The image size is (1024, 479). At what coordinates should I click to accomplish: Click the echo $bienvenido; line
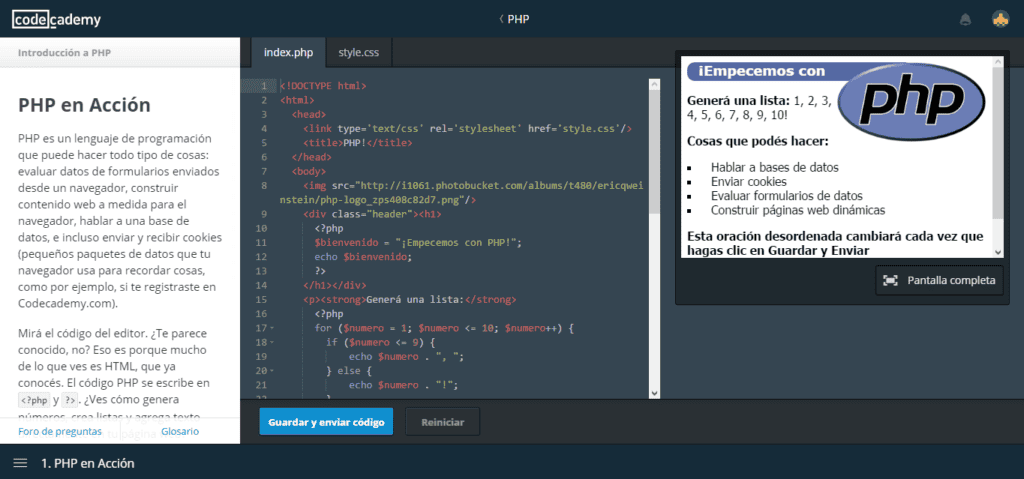point(363,257)
